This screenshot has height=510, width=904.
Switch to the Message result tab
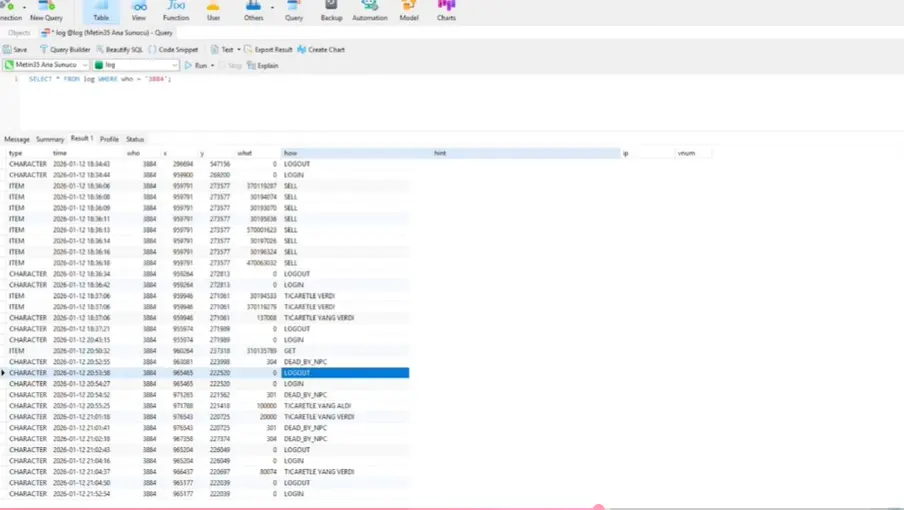click(17, 139)
